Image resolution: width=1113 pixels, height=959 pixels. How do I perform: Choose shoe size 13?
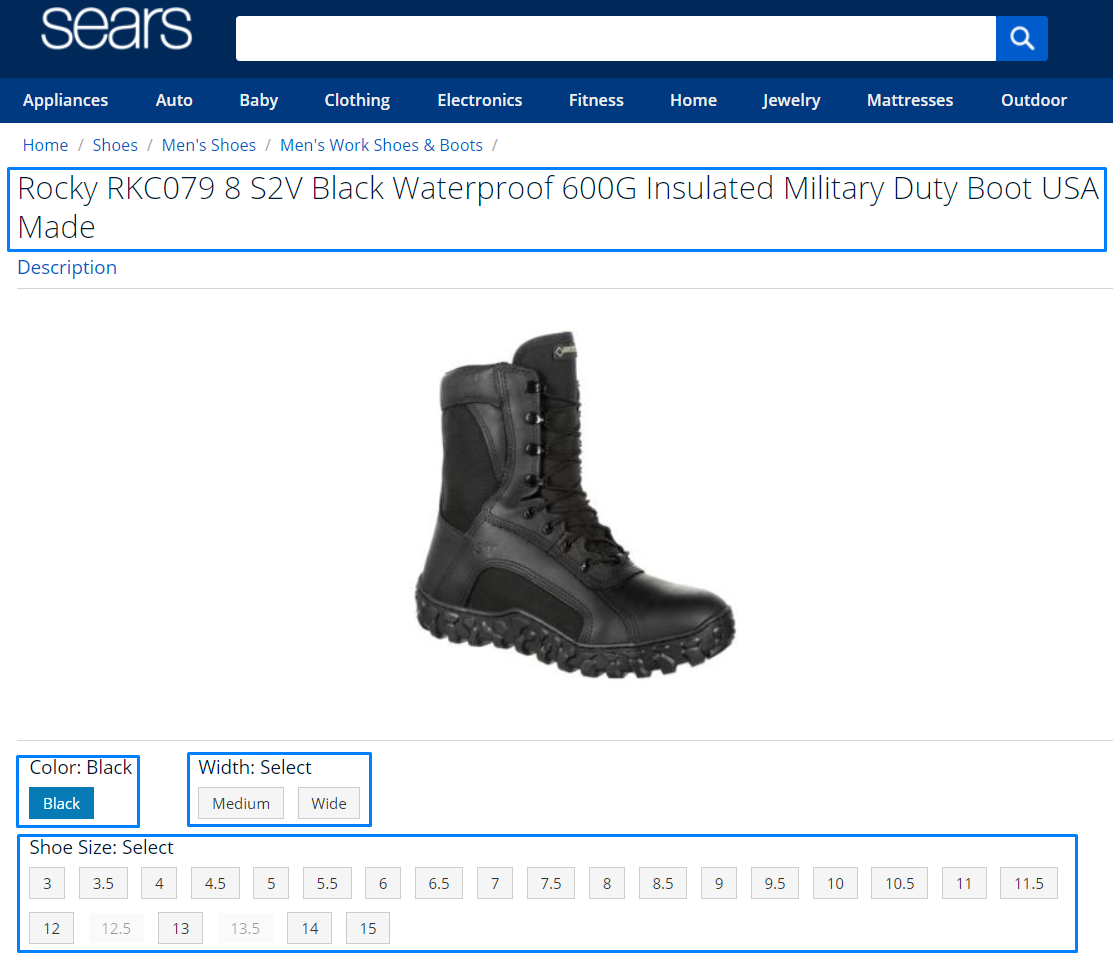[181, 928]
